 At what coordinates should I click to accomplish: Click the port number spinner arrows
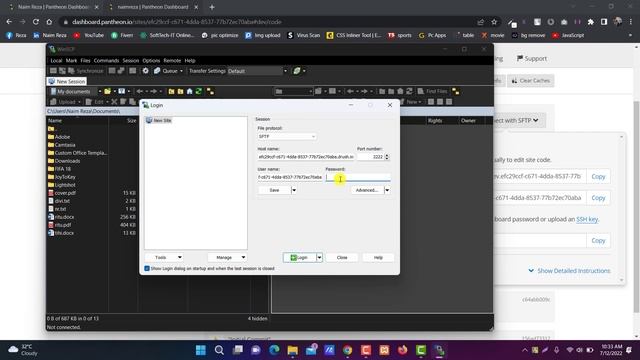pyautogui.click(x=387, y=157)
